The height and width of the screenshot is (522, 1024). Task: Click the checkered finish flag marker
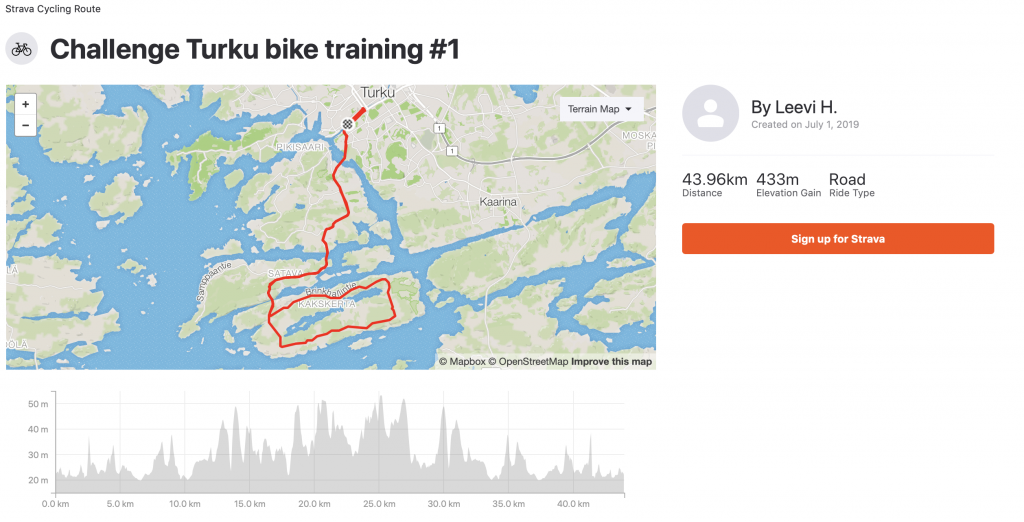[347, 123]
